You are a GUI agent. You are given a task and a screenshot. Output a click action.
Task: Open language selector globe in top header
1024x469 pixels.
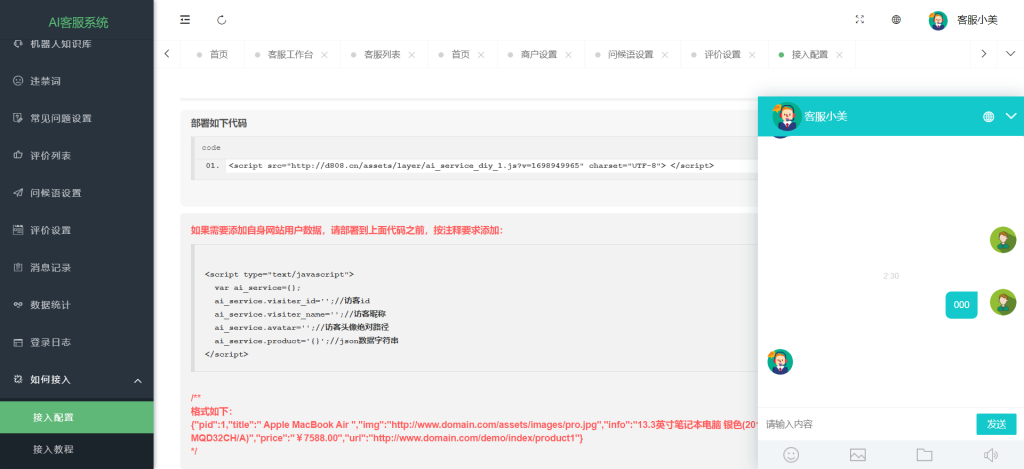pyautogui.click(x=896, y=20)
